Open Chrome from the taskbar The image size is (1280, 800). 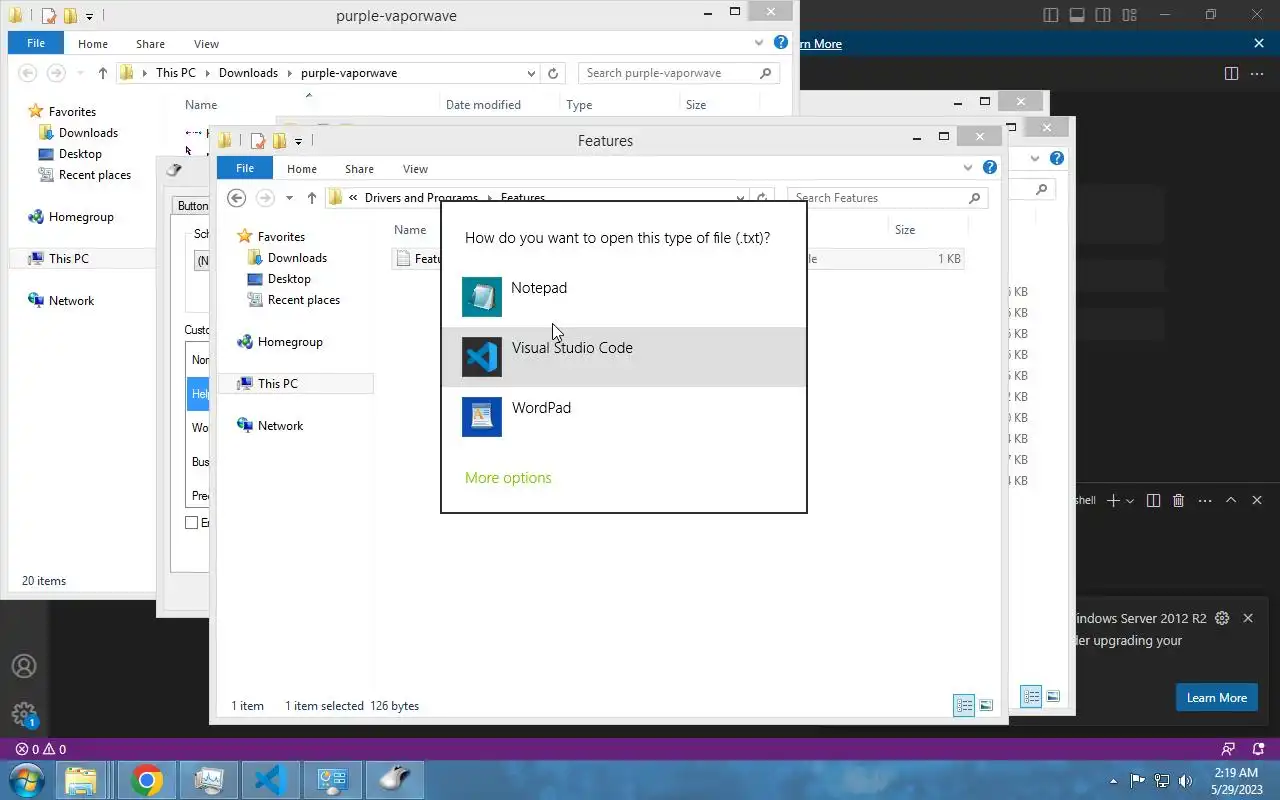(146, 780)
